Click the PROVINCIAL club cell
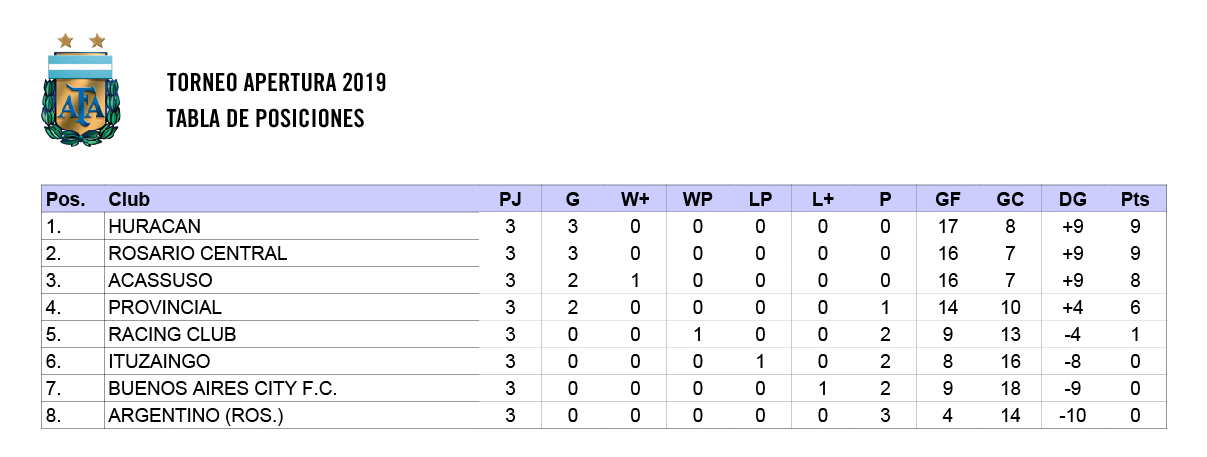1207x457 pixels. [165, 307]
